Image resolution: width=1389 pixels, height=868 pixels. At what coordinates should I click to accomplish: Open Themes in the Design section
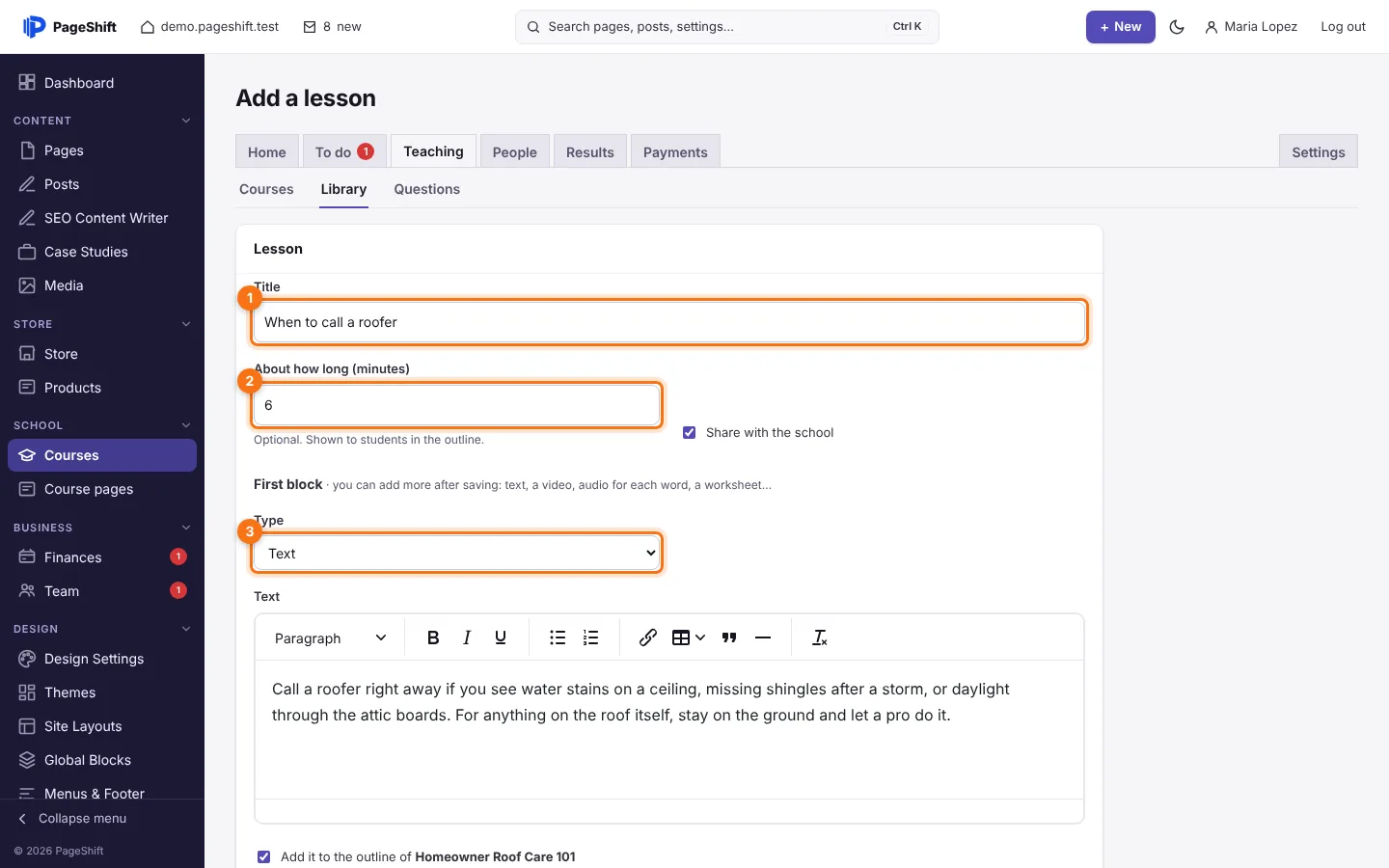tap(102, 692)
